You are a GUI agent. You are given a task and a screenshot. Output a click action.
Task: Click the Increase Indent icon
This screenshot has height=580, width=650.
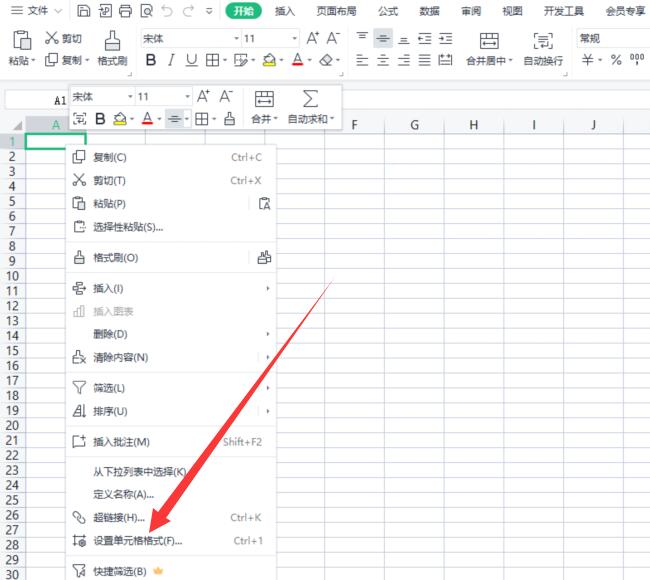[x=446, y=39]
